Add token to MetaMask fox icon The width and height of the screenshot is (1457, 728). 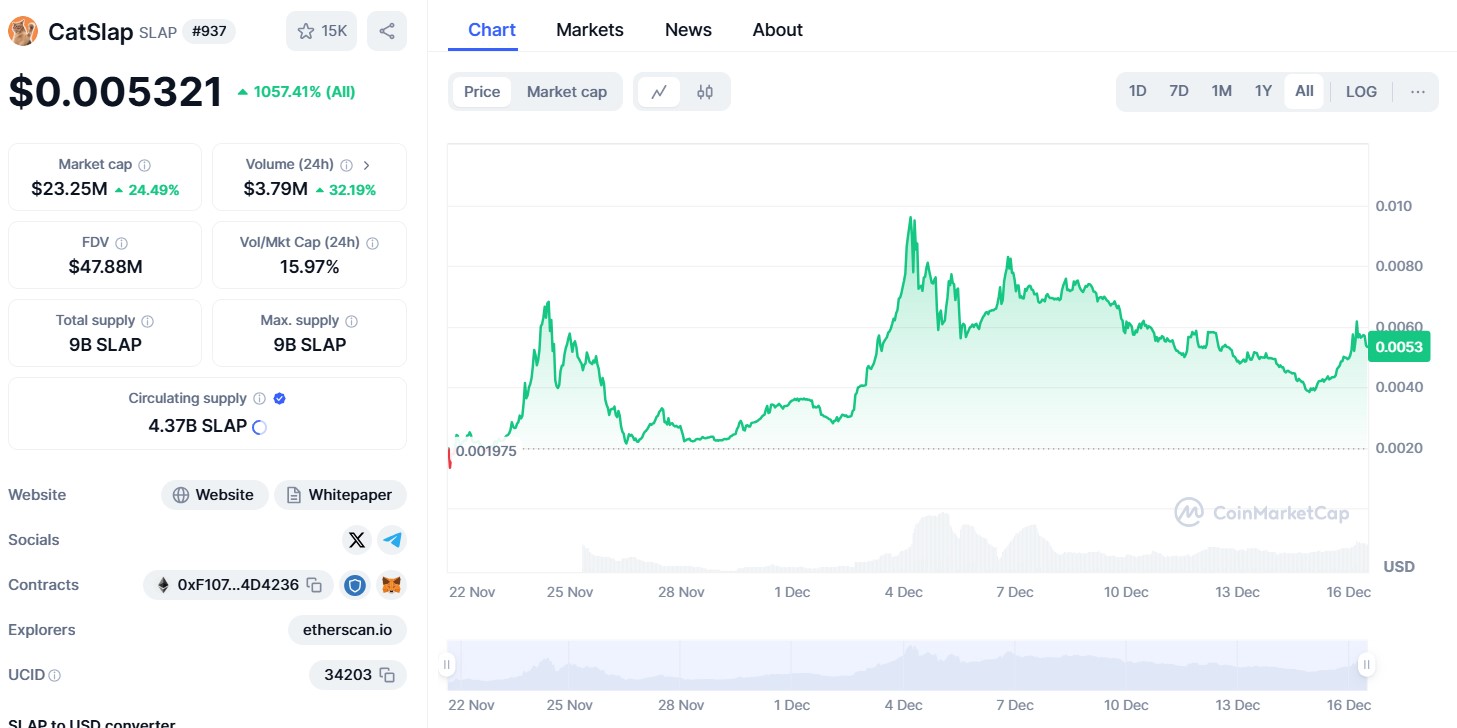[x=392, y=585]
